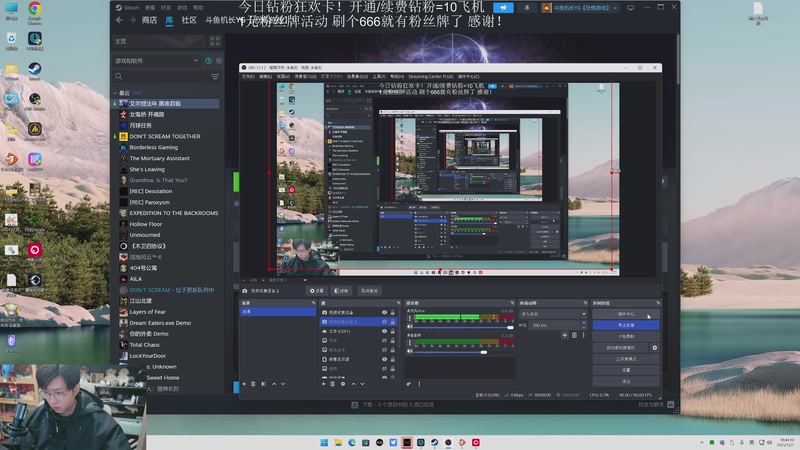Move scene up arrow in OBS scenes panel
The image size is (800, 450).
click(274, 384)
